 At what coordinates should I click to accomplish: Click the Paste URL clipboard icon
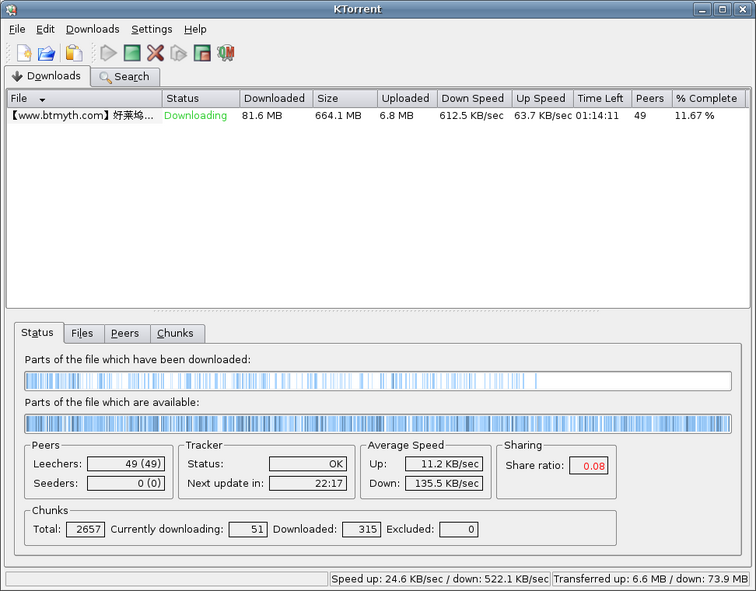tap(74, 53)
